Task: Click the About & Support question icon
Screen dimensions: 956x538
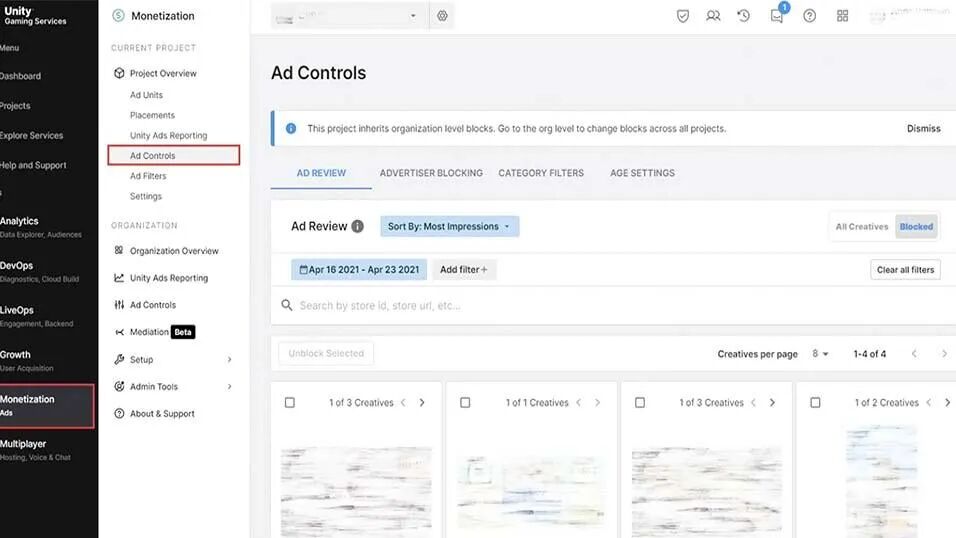Action: tap(119, 414)
